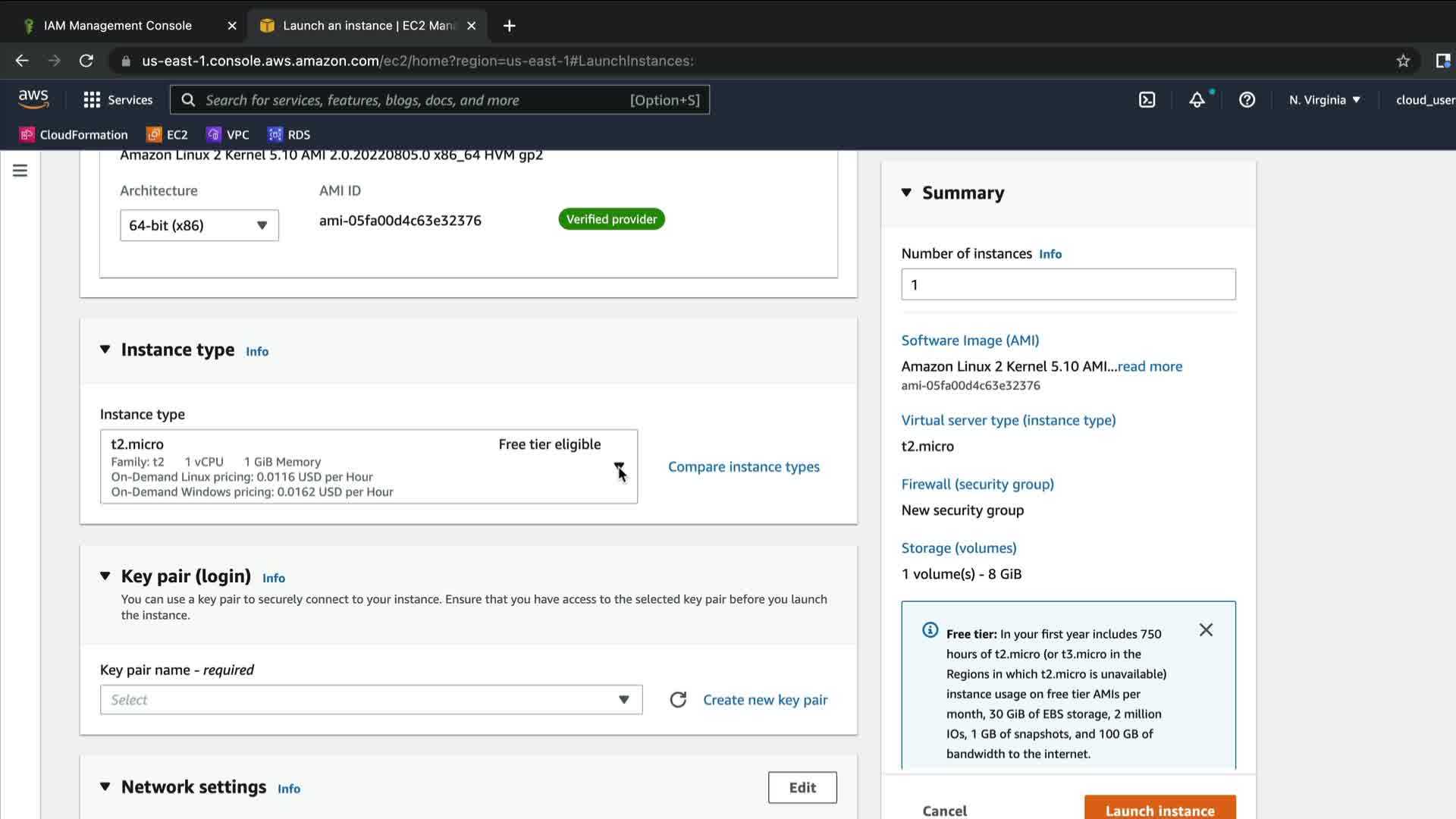Open the RDS service shortcut
The width and height of the screenshot is (1456, 819).
click(289, 135)
